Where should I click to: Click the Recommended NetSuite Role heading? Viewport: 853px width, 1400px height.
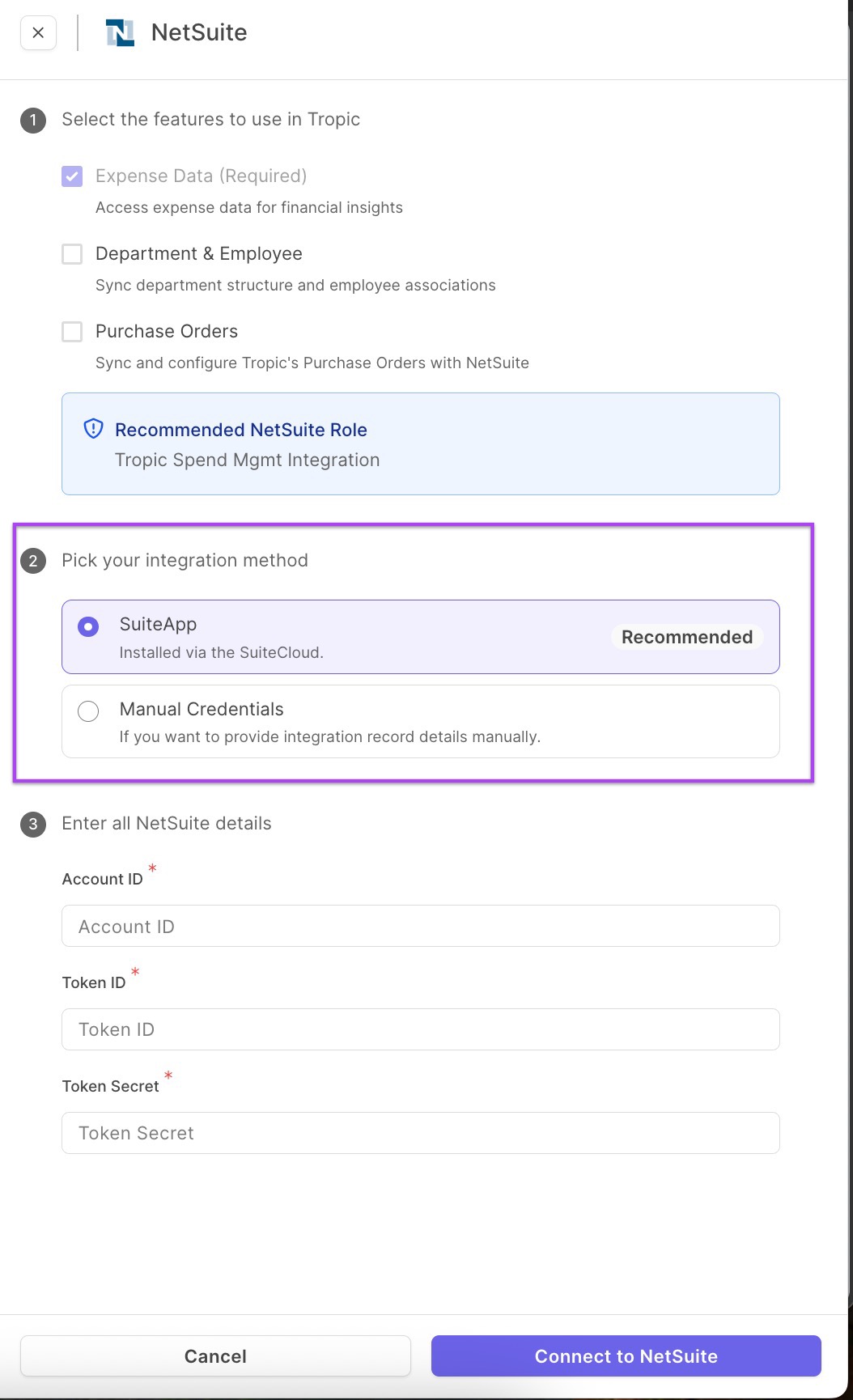click(240, 430)
